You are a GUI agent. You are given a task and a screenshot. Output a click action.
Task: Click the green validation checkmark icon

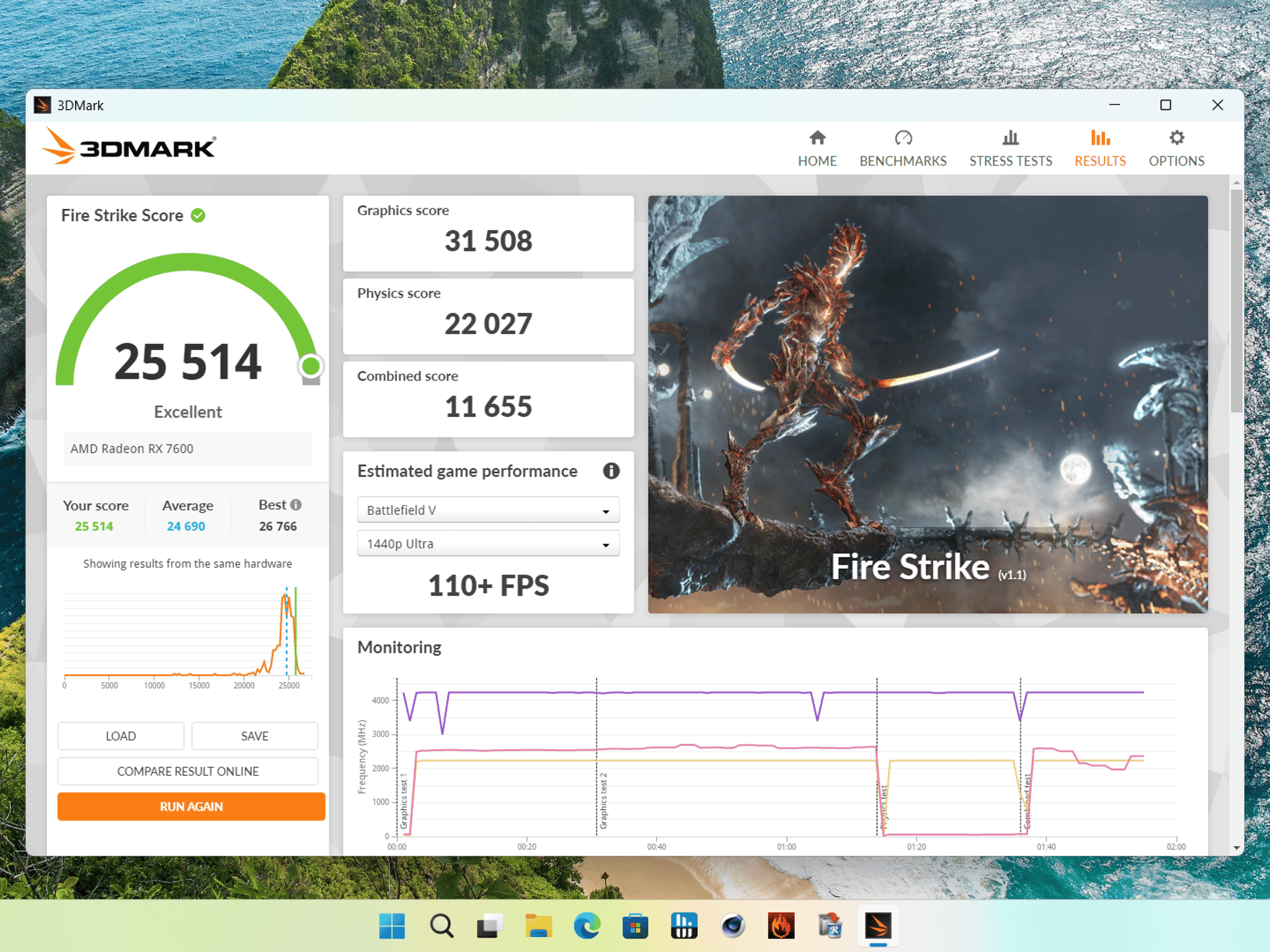coord(198,215)
